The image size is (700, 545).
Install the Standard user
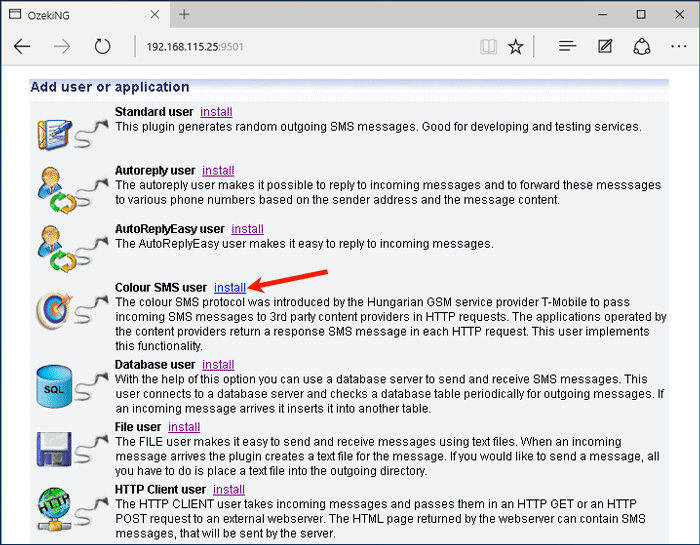216,112
